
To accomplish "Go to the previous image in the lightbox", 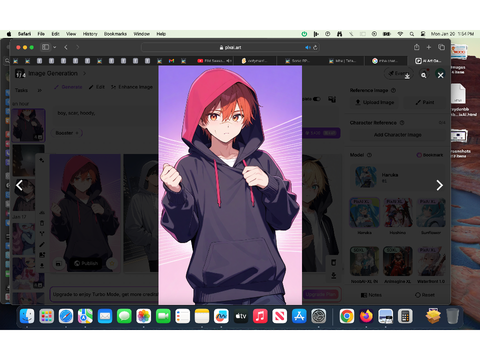I will coord(19,185).
